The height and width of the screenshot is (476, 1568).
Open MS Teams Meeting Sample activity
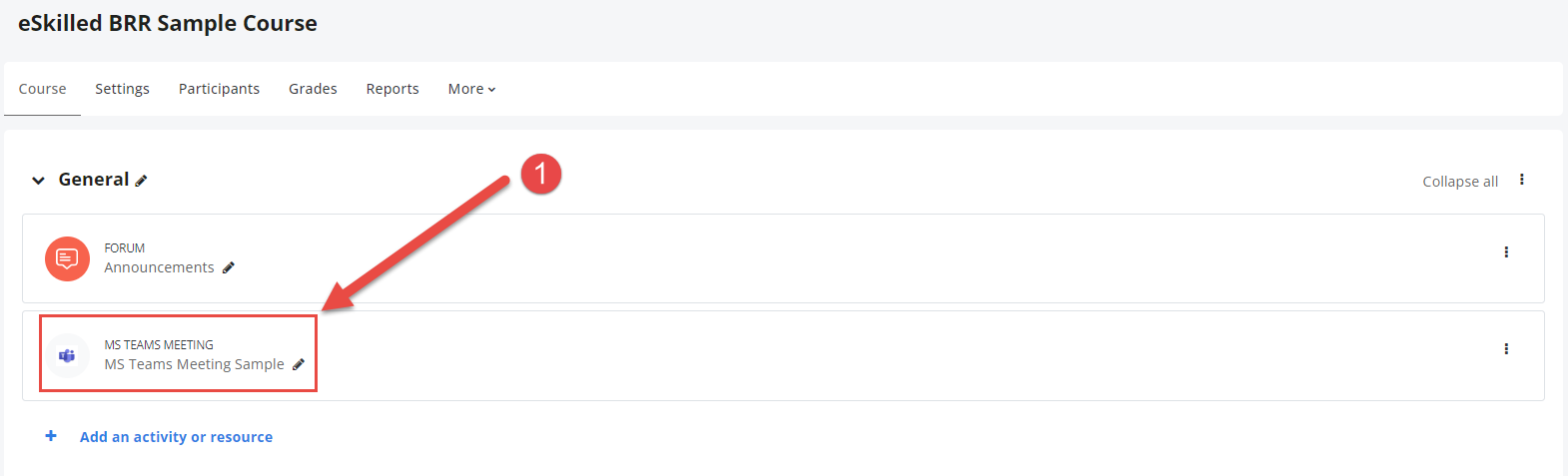(x=194, y=364)
